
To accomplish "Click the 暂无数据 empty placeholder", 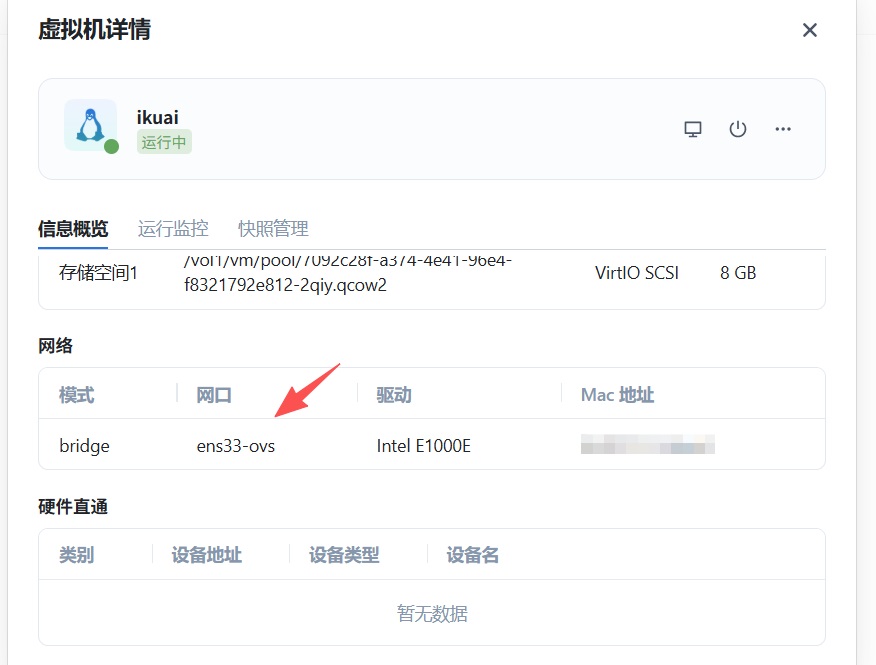I will click(432, 614).
